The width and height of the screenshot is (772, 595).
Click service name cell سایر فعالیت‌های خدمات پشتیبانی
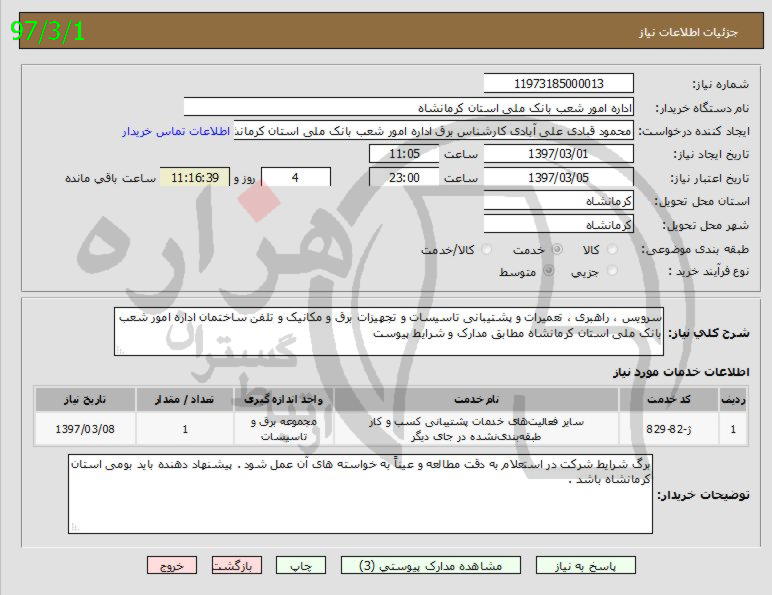[476, 429]
